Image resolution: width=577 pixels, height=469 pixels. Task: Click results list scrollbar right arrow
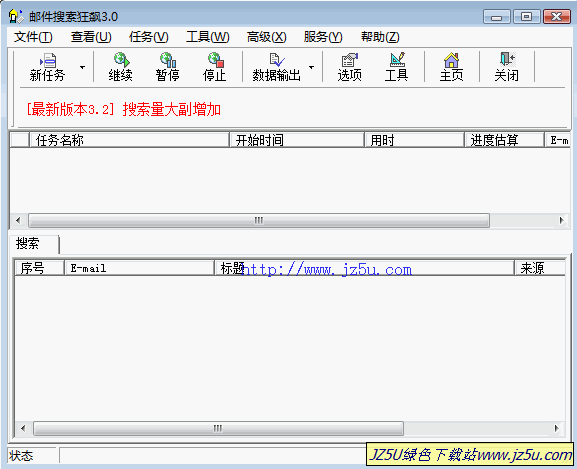pos(556,428)
